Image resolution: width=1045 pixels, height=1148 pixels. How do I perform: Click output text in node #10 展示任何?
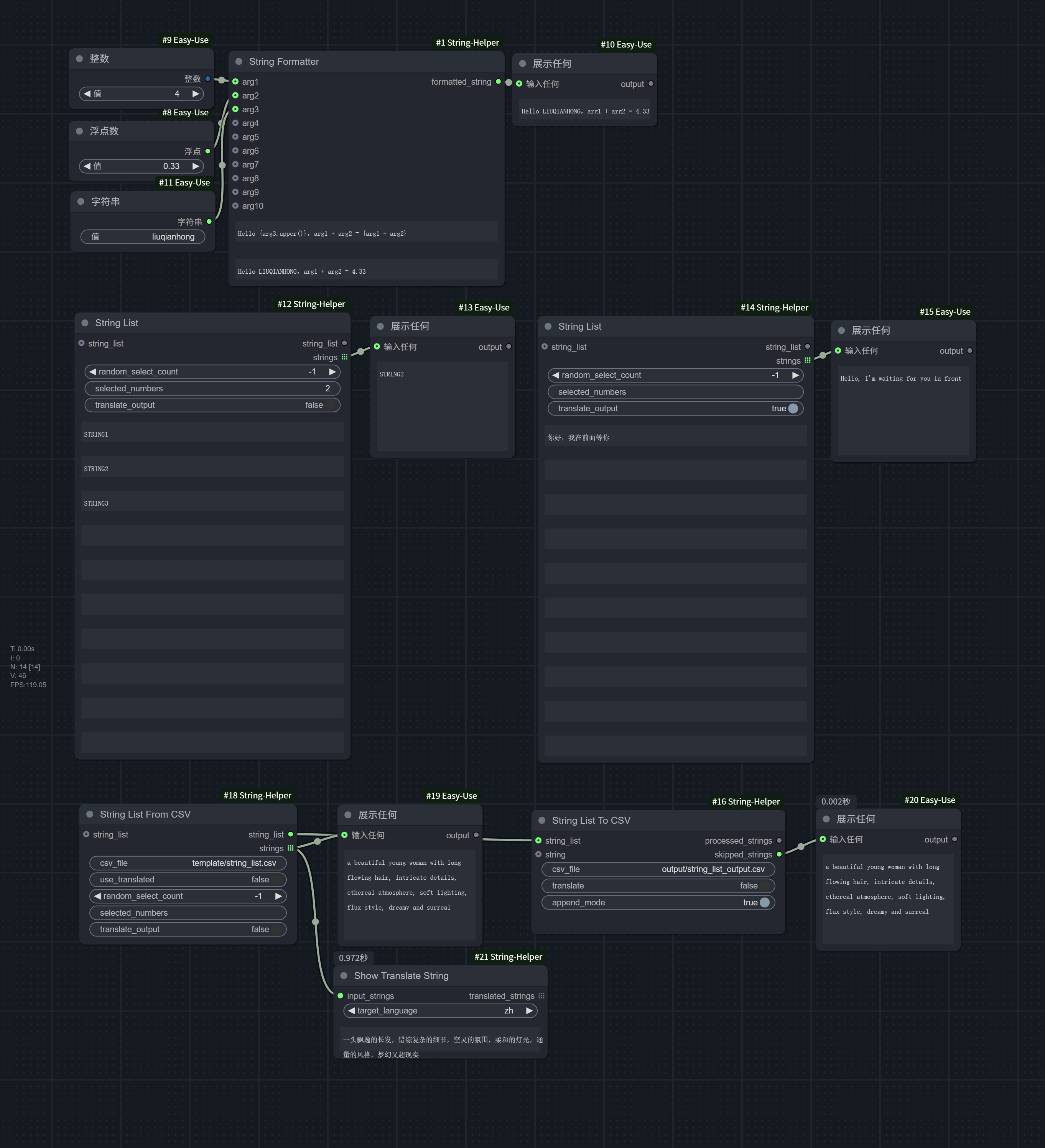[585, 111]
